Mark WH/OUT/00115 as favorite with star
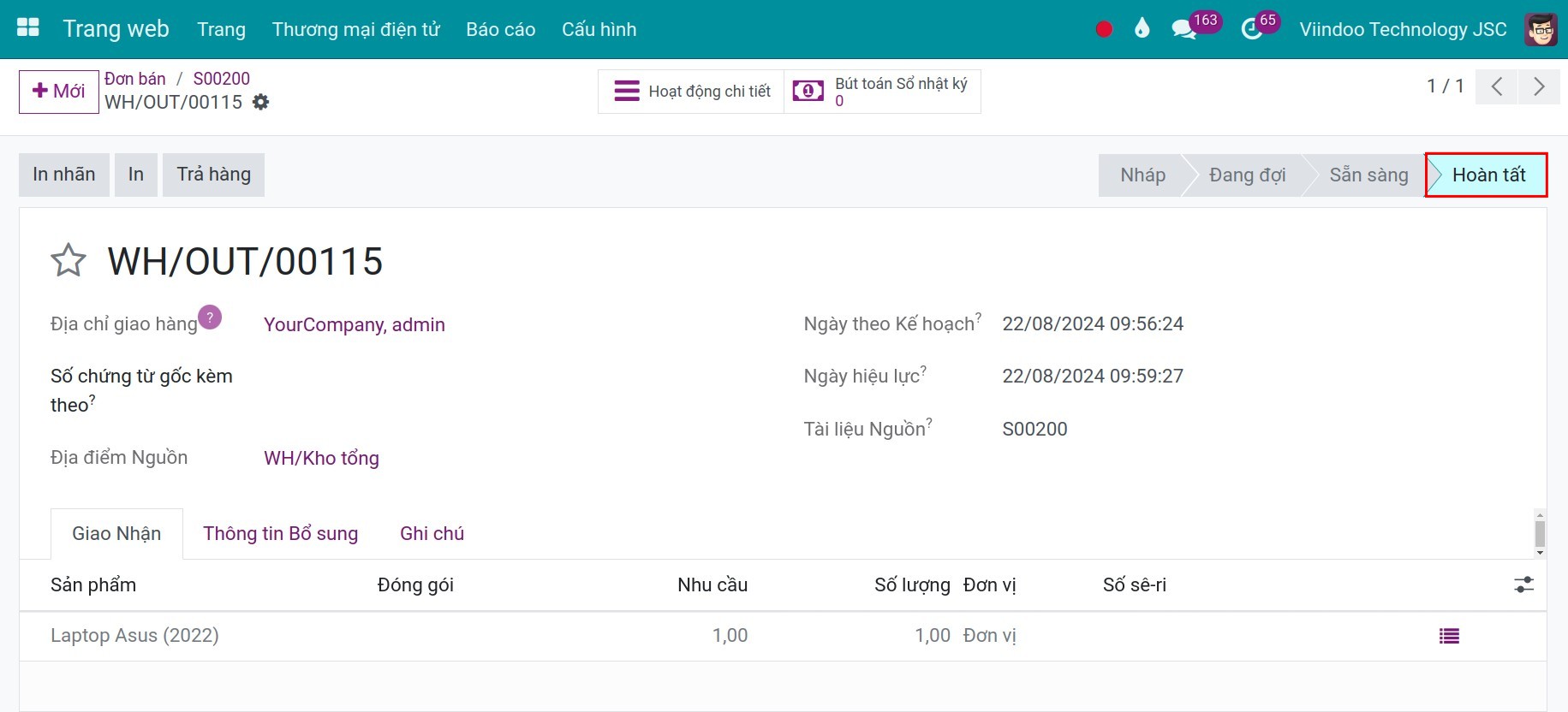1568x712 pixels. [69, 261]
